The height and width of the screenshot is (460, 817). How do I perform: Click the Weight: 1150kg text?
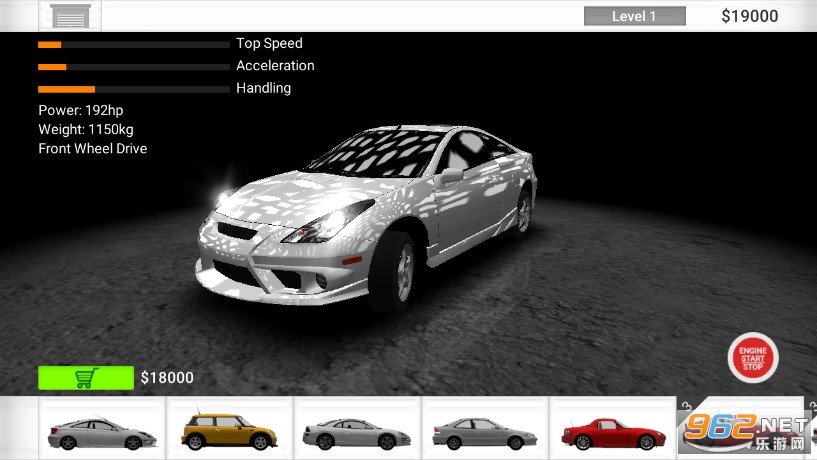coord(86,129)
